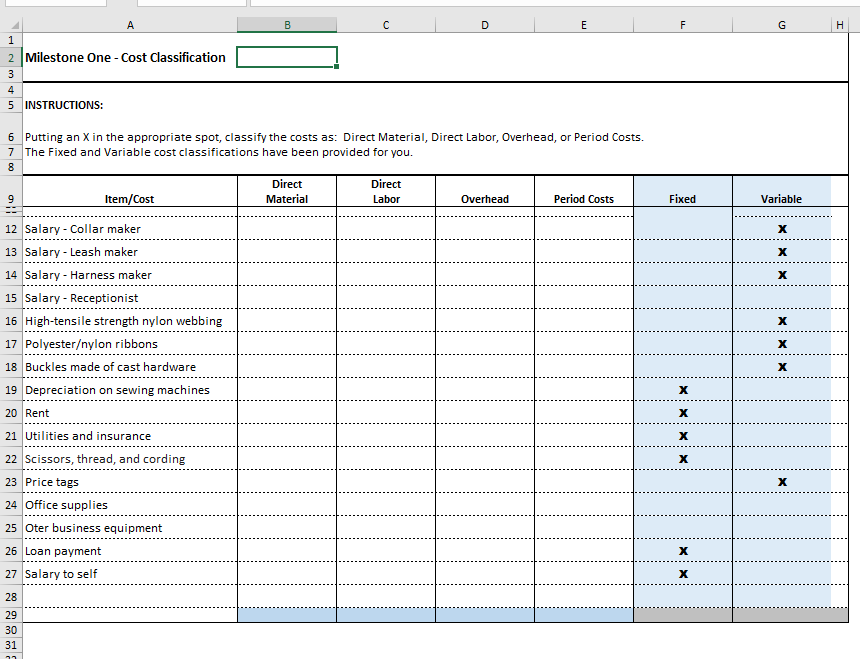Image resolution: width=860 pixels, height=659 pixels.
Task: Select column G header
Action: 782,25
